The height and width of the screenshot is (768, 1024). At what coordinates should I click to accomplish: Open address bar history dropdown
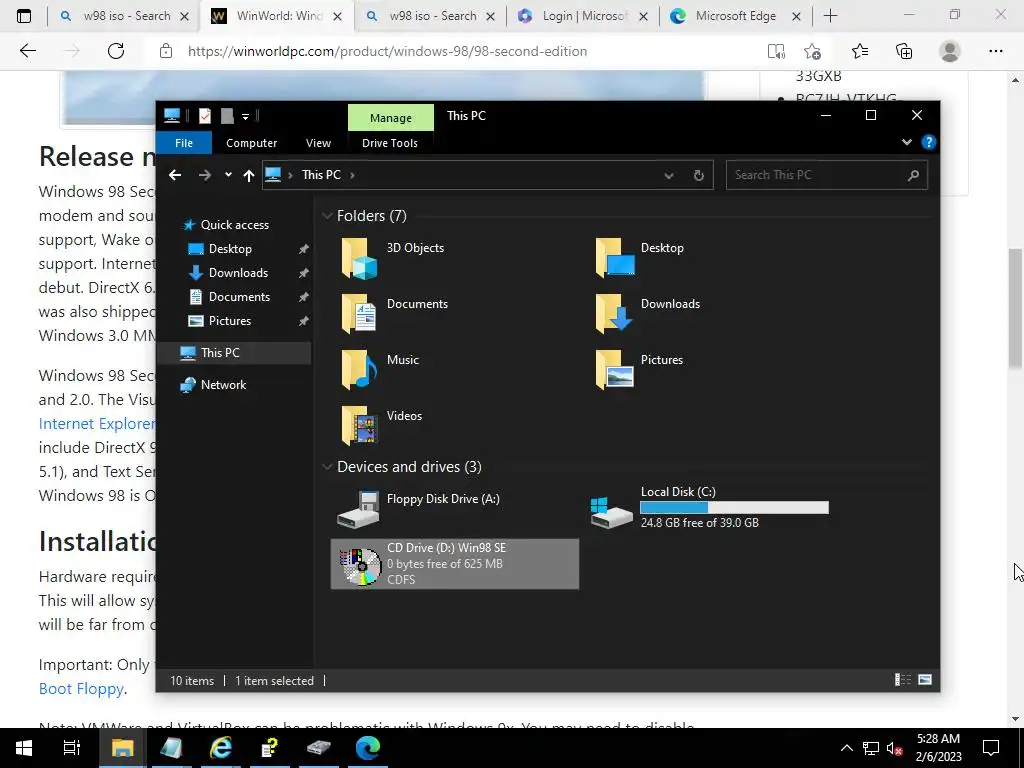(668, 175)
